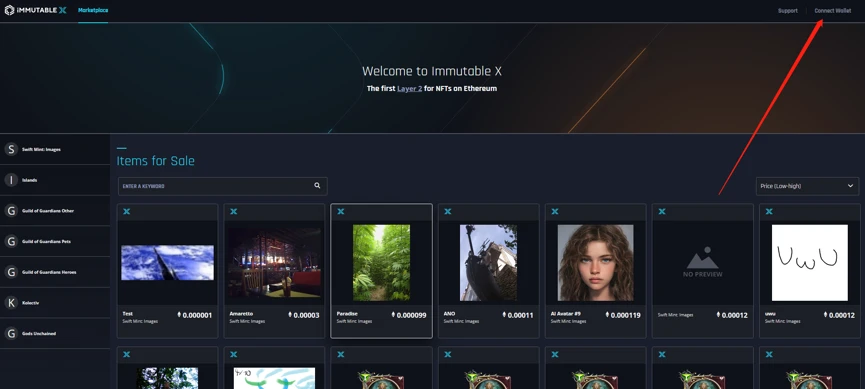Click the Immutable X logo
This screenshot has width=865, height=389.
[x=35, y=10]
